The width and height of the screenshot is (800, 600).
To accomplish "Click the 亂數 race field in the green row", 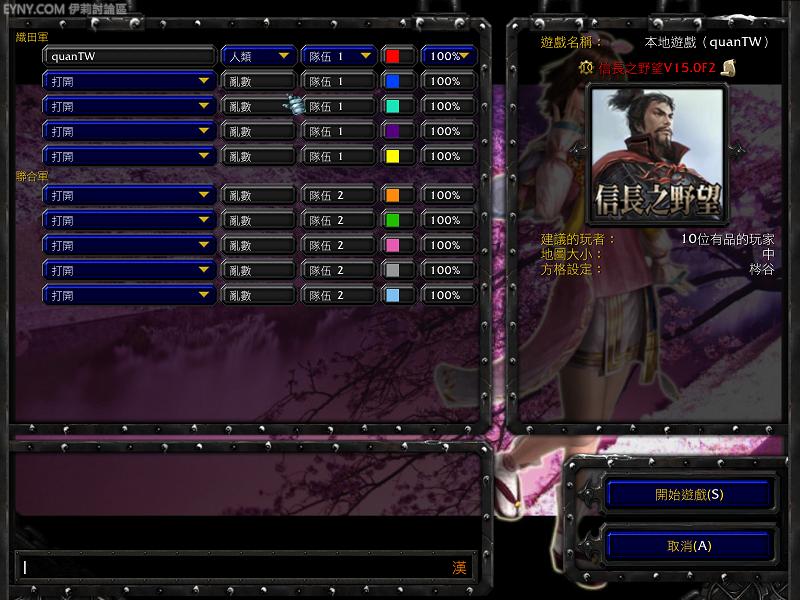I will click(259, 220).
